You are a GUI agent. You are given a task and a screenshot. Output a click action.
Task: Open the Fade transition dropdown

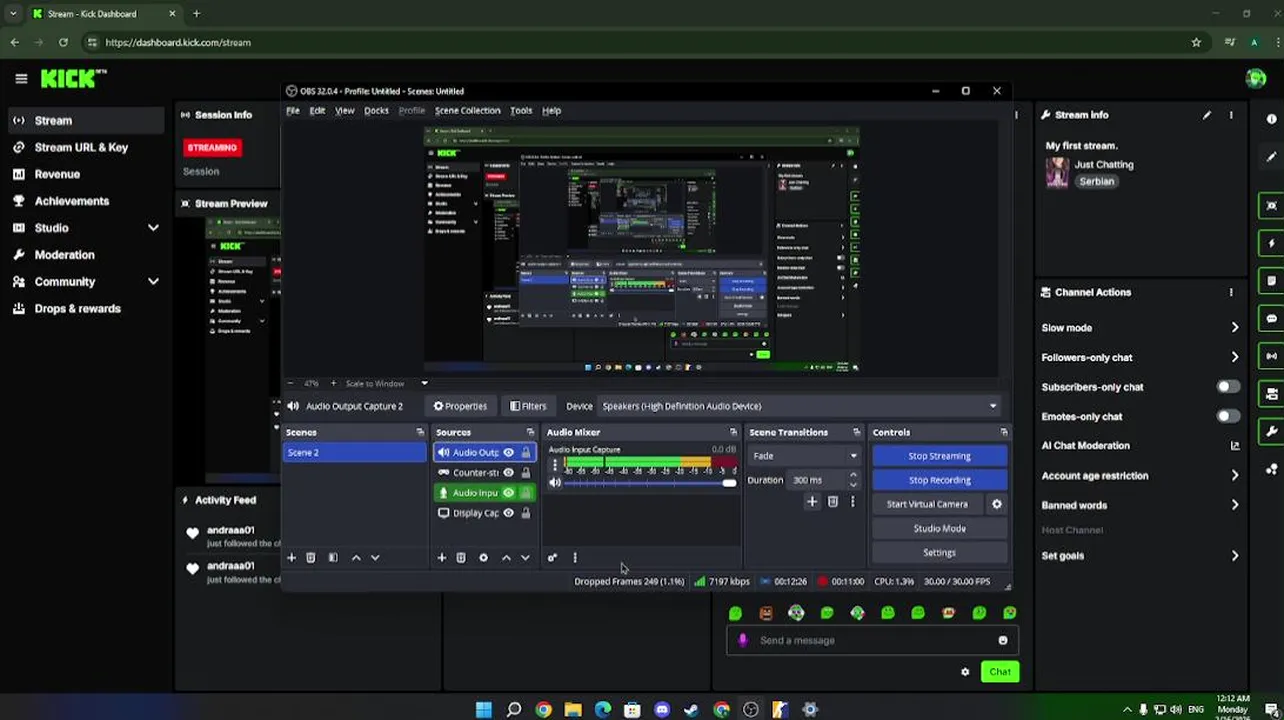pos(805,456)
